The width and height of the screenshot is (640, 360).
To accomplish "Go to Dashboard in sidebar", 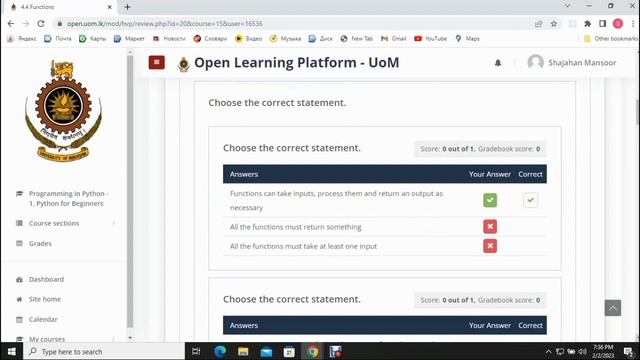I will click(46, 279).
